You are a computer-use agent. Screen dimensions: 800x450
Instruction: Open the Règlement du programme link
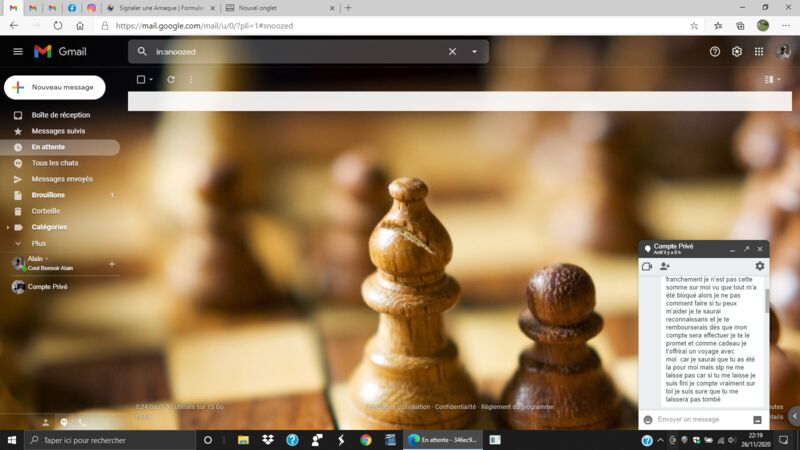[x=517, y=407]
